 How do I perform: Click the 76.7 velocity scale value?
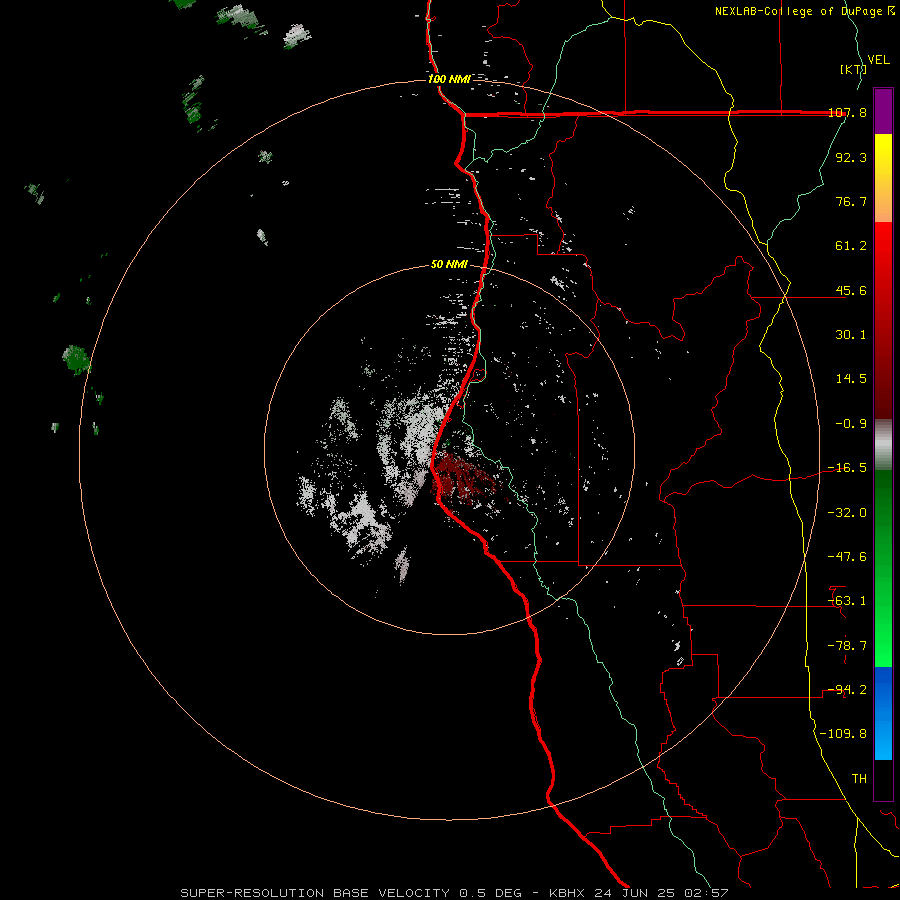(851, 201)
